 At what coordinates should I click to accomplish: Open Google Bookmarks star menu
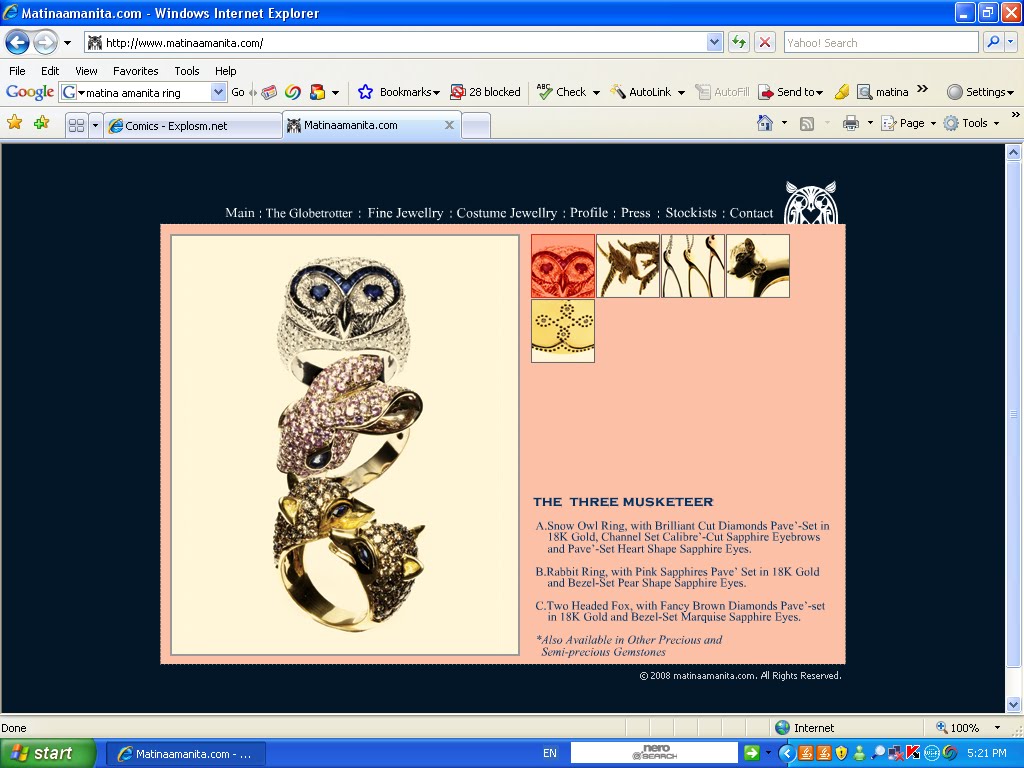pyautogui.click(x=398, y=92)
